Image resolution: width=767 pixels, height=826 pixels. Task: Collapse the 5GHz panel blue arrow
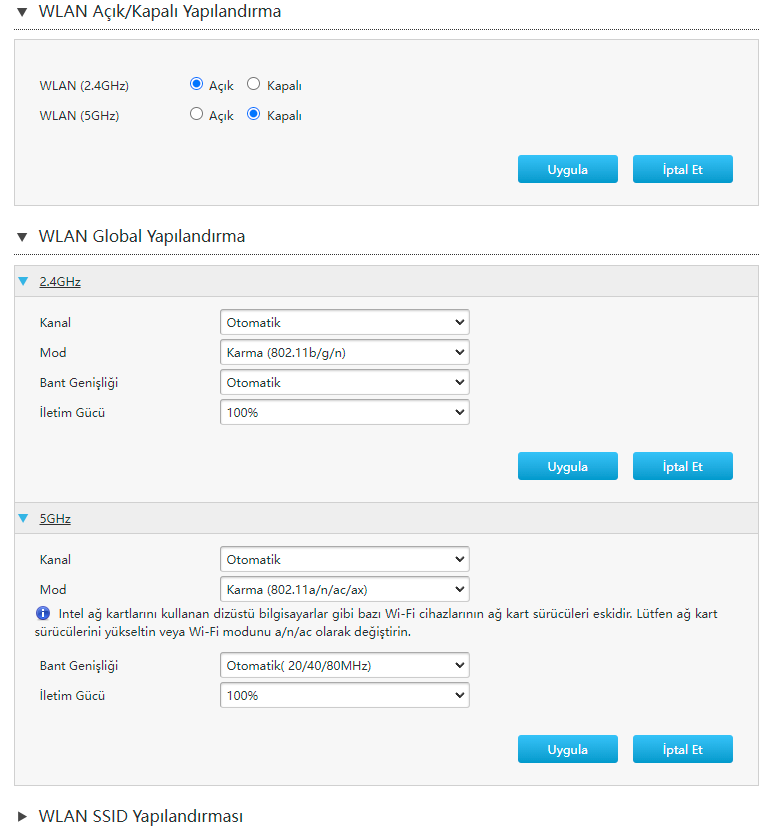[23, 519]
